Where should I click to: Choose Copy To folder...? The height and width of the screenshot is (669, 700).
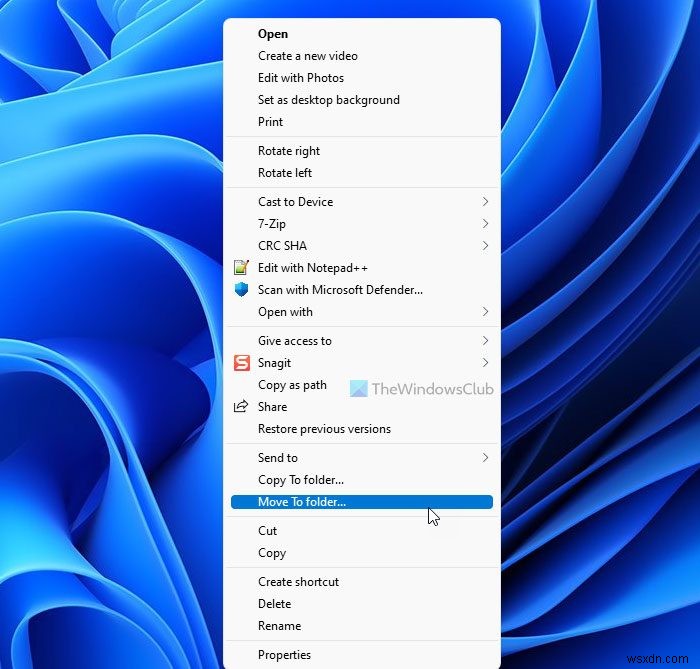tap(362, 480)
